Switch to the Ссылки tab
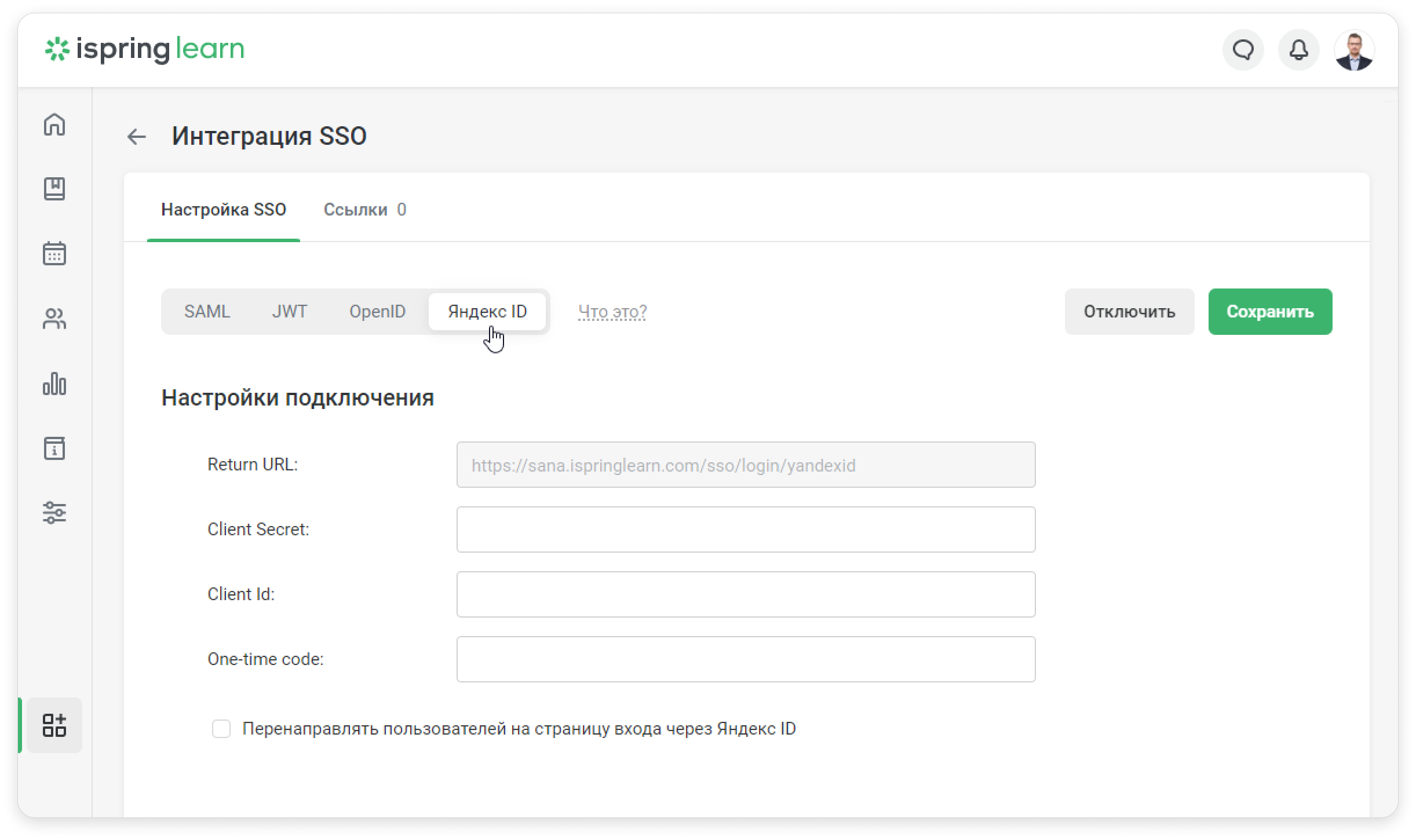Image resolution: width=1416 pixels, height=840 pixels. coord(365,210)
